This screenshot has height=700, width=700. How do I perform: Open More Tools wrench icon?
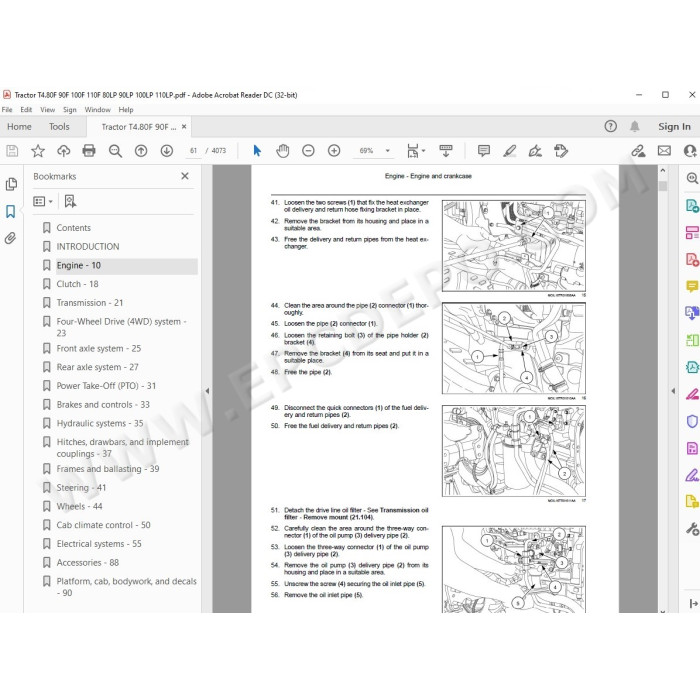click(692, 529)
